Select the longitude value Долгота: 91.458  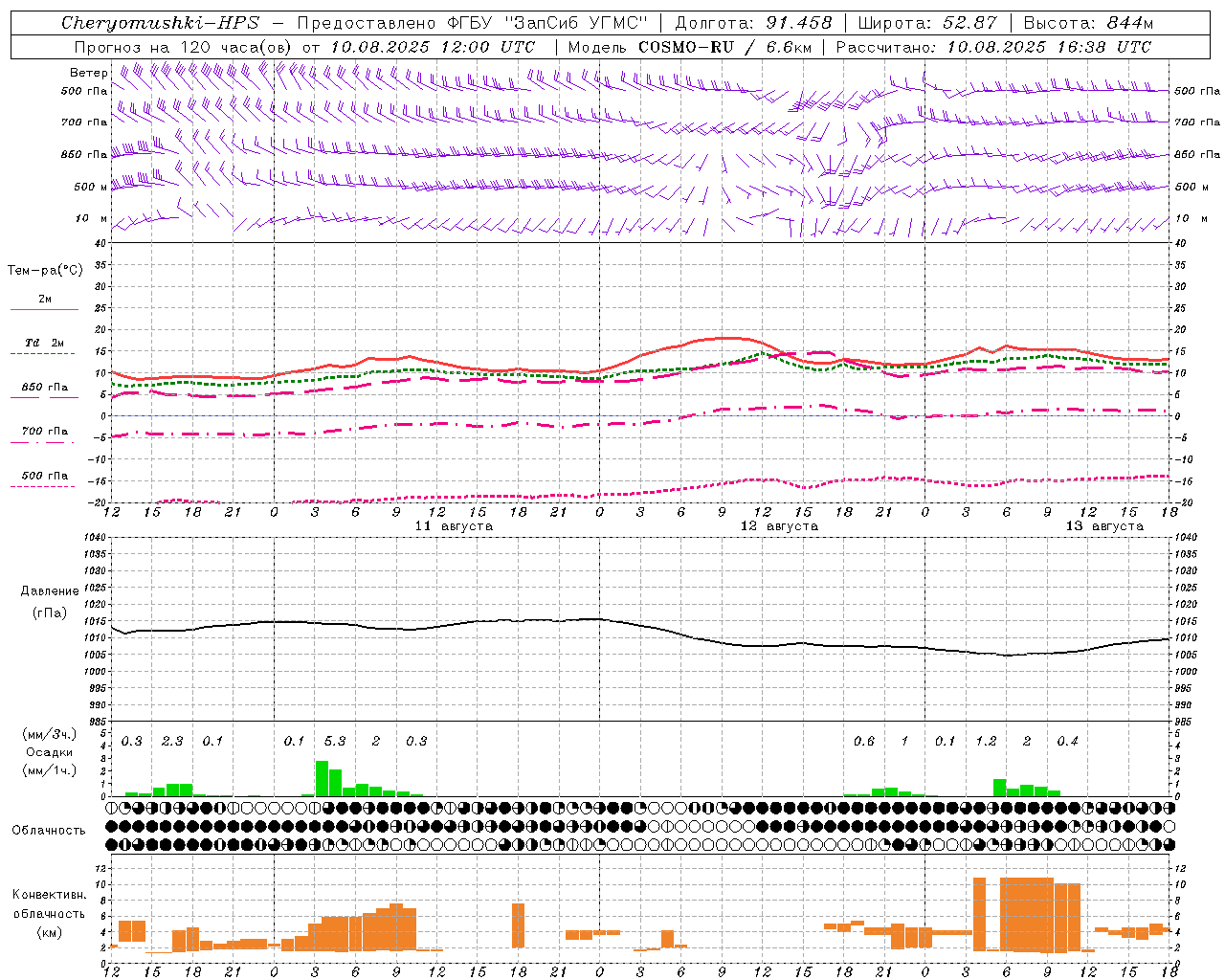[753, 23]
